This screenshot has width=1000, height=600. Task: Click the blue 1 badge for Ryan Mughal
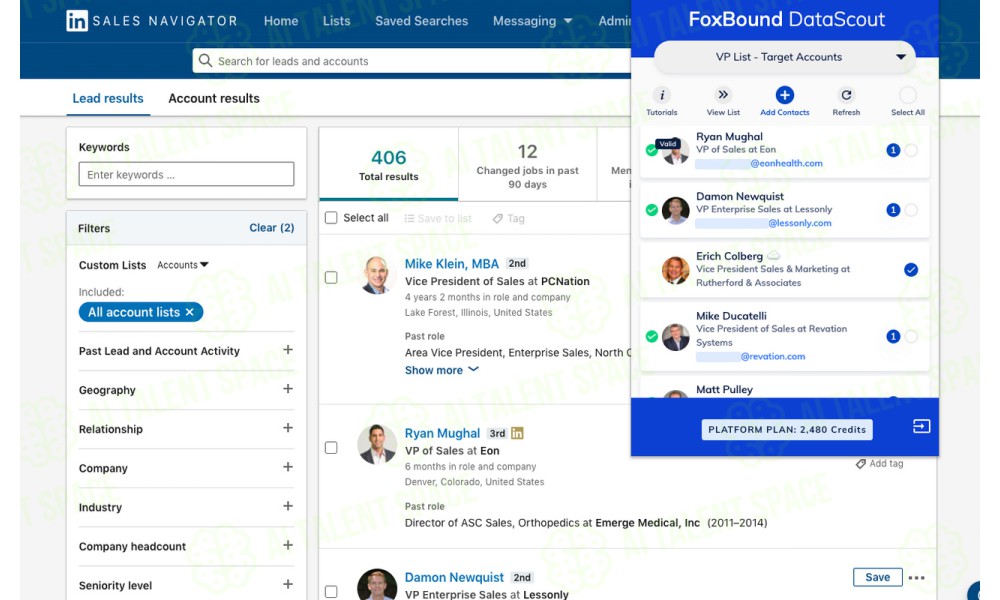coord(893,150)
